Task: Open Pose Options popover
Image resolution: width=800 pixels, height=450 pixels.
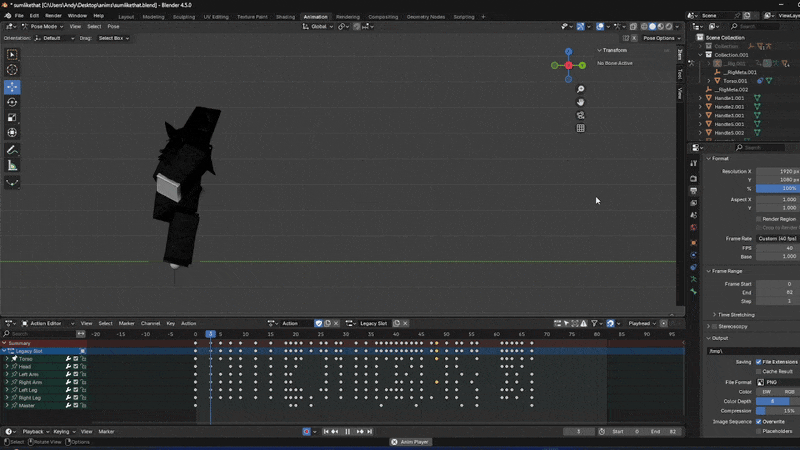Action: coord(661,38)
